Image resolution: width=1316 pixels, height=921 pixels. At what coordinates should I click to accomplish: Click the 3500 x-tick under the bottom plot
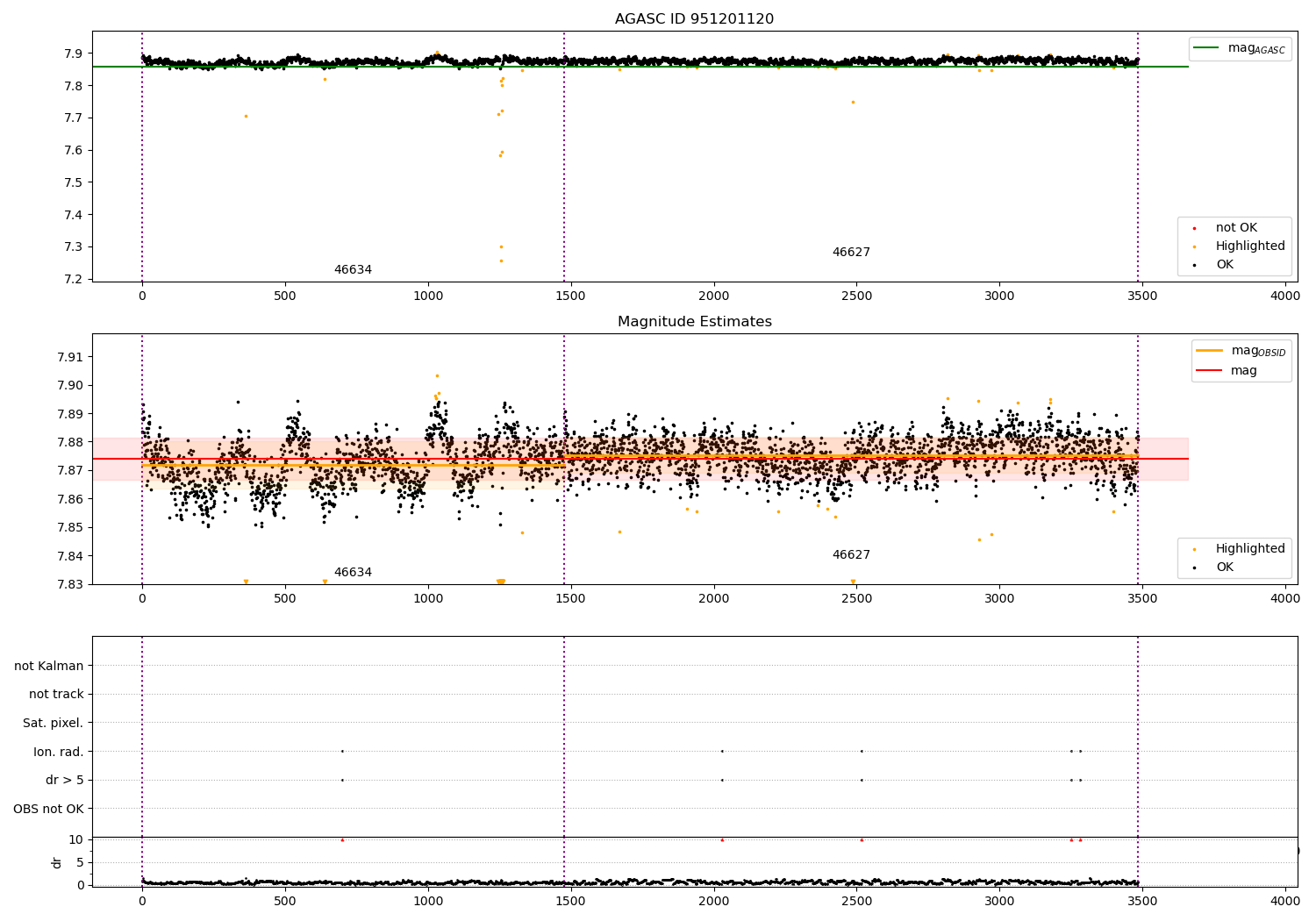pos(1142,902)
